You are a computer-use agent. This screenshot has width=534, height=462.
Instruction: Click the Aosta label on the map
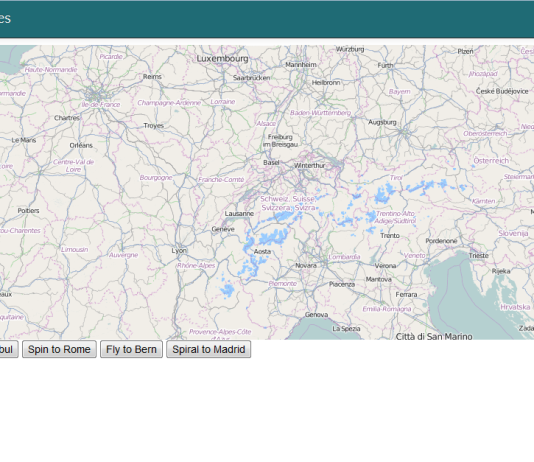(262, 251)
